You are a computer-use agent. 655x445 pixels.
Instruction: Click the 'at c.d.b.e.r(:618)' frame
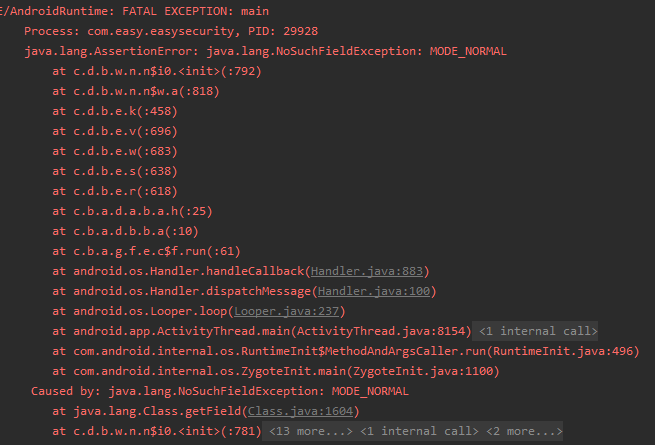click(115, 191)
